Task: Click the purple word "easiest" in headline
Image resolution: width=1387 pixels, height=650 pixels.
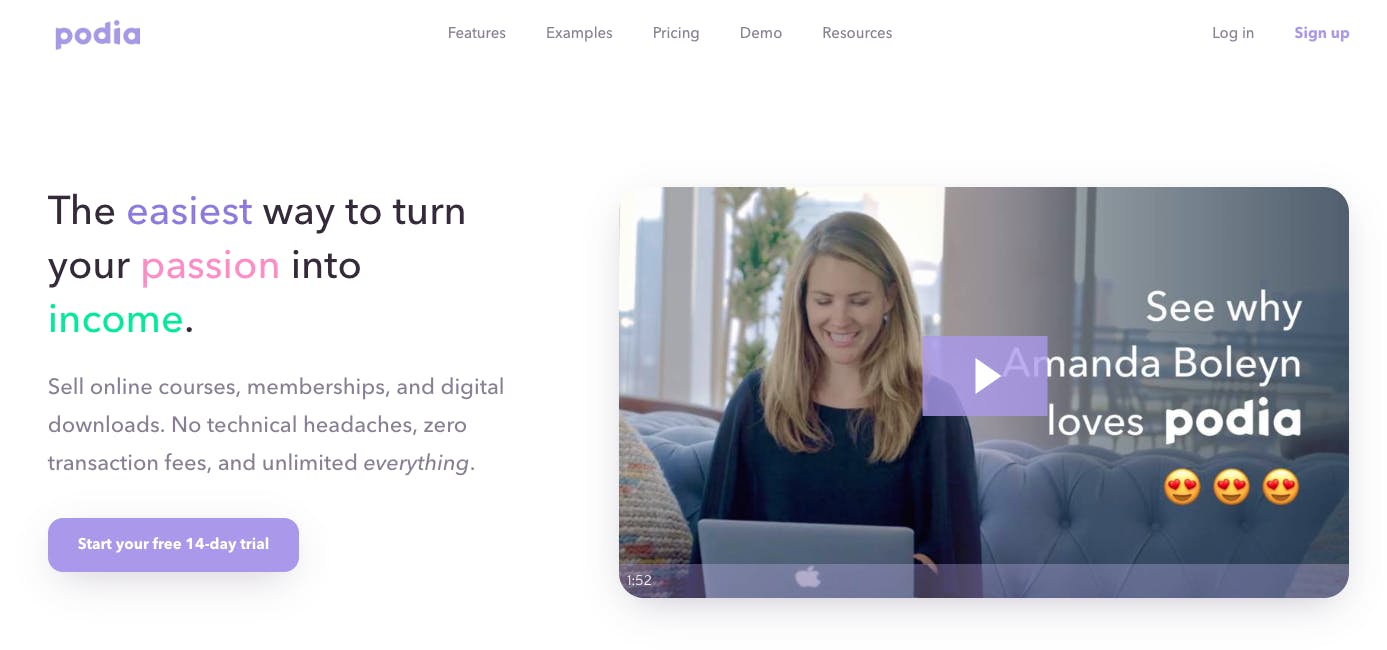Action: coord(189,212)
